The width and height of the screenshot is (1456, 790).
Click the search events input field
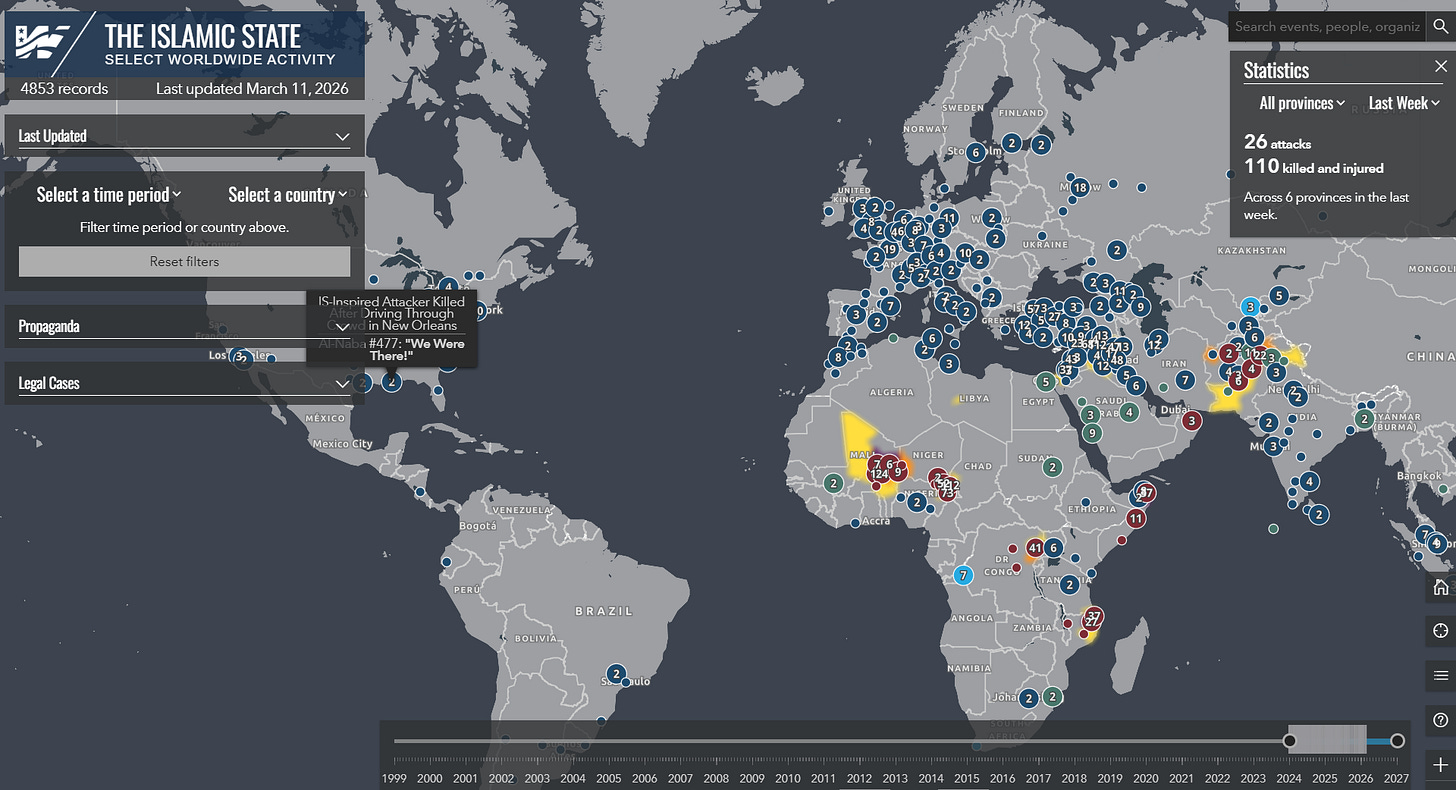1327,27
